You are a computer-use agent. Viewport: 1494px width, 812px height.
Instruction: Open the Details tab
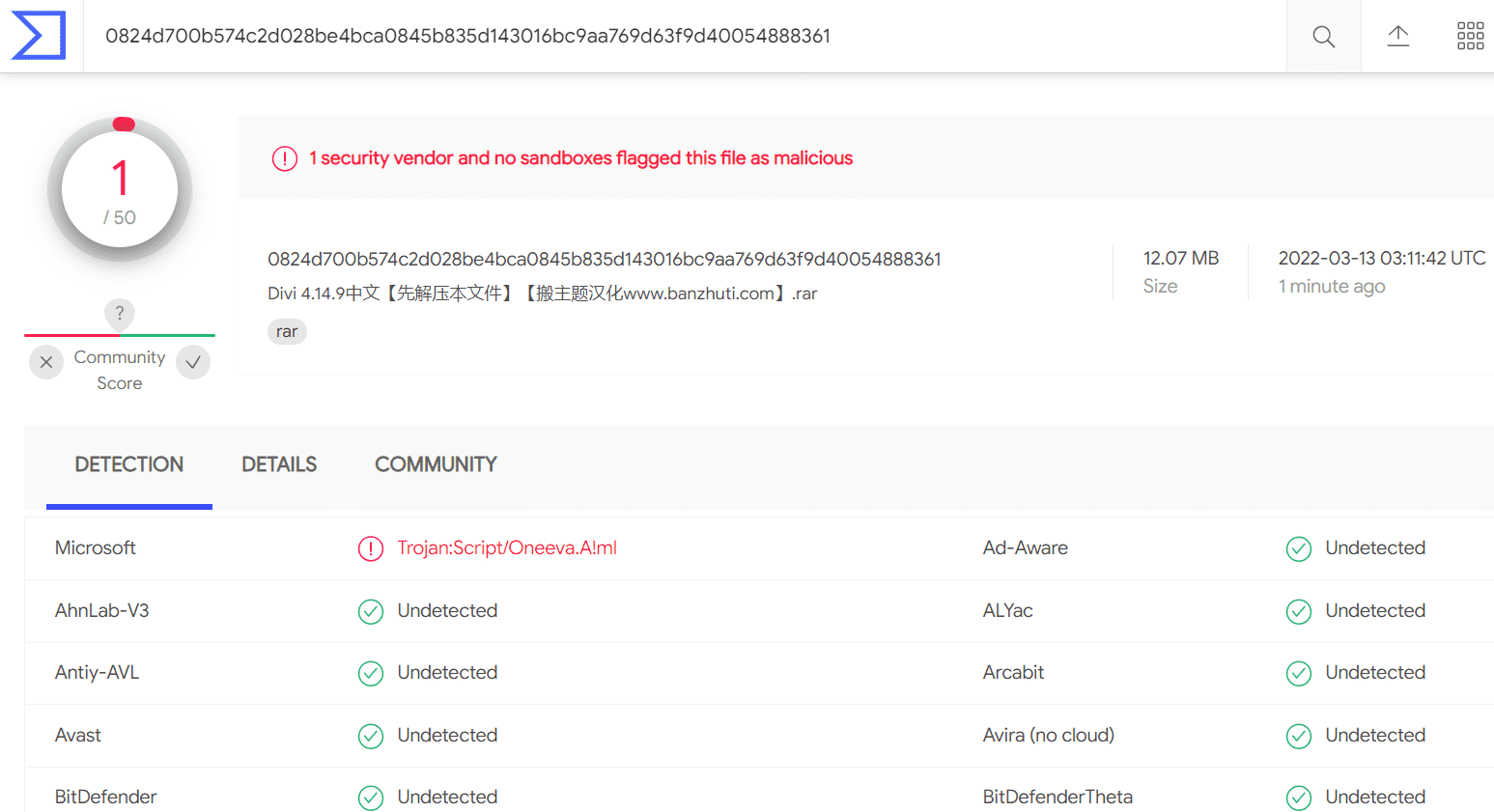click(279, 465)
